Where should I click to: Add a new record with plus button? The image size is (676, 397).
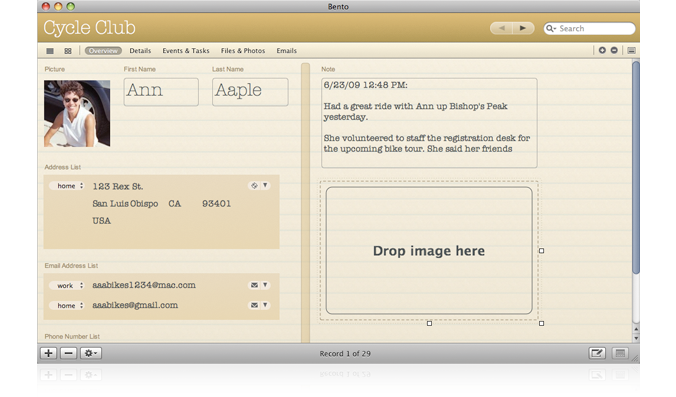[48, 353]
